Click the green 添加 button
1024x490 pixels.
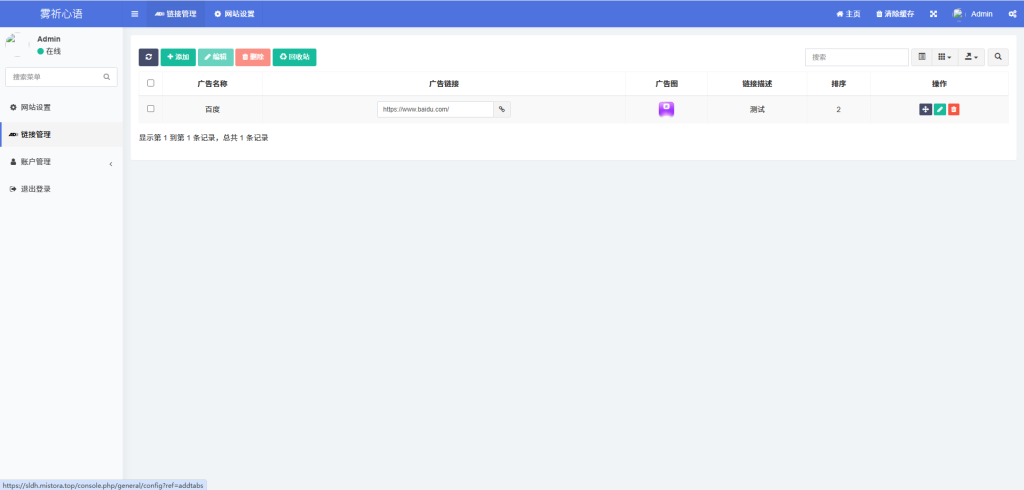pos(178,58)
